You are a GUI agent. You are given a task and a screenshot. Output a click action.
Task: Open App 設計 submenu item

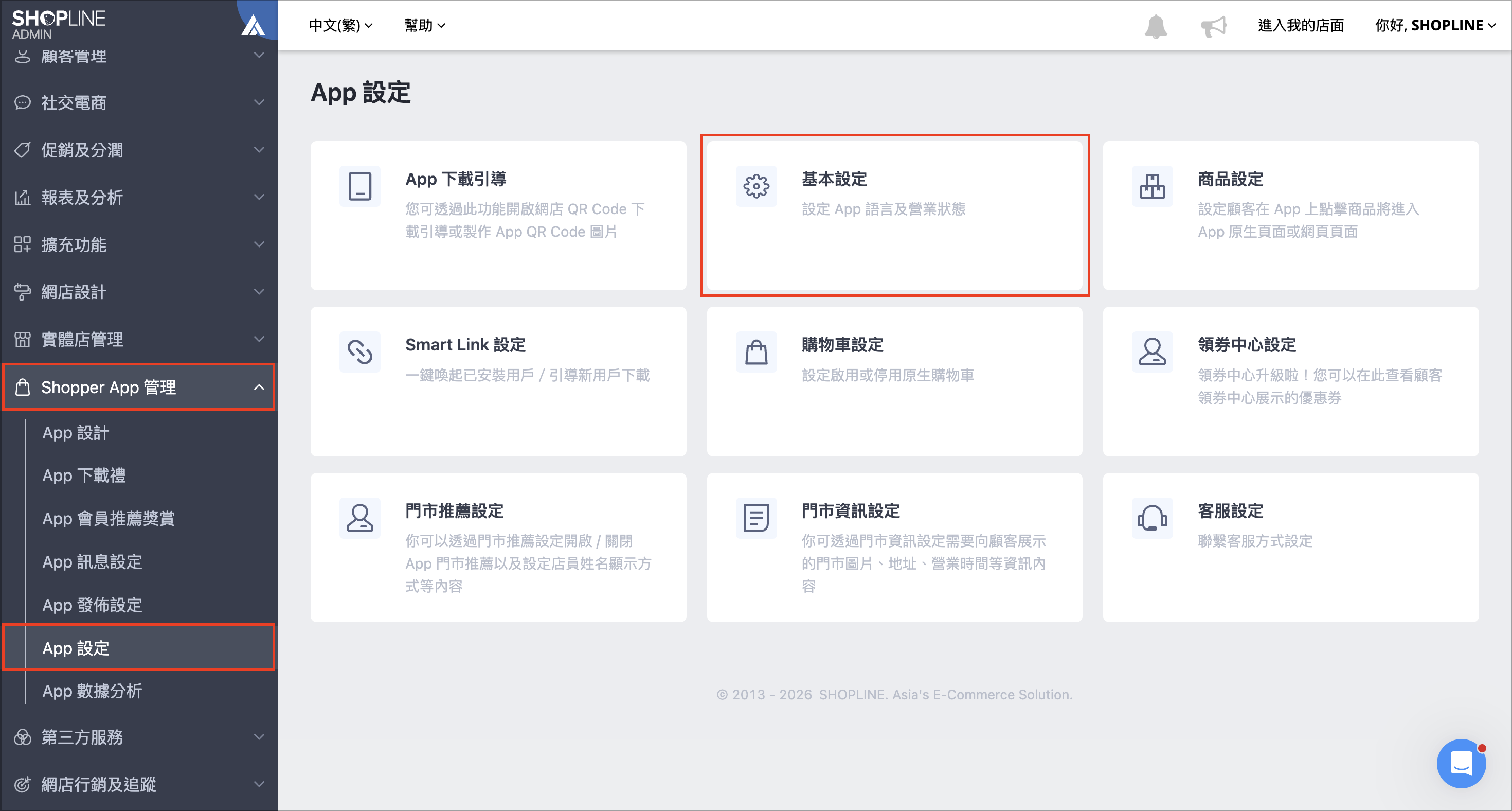[x=76, y=433]
